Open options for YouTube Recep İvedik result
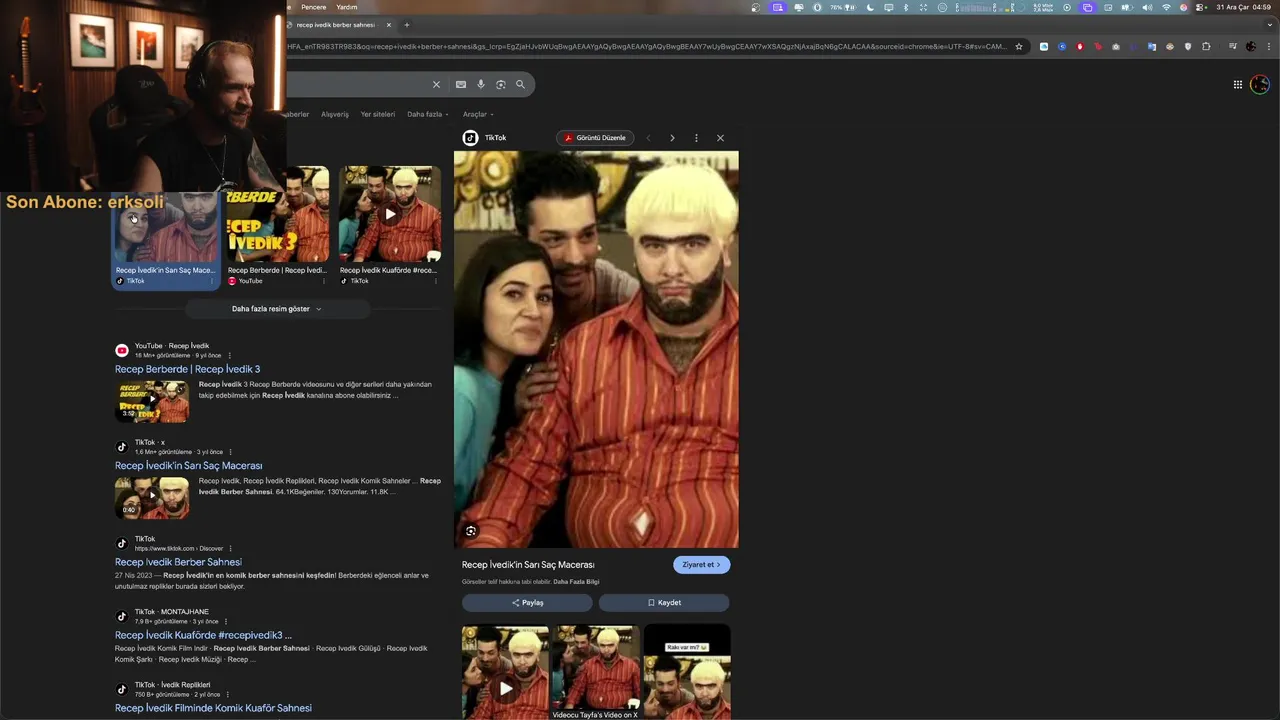 click(x=229, y=356)
